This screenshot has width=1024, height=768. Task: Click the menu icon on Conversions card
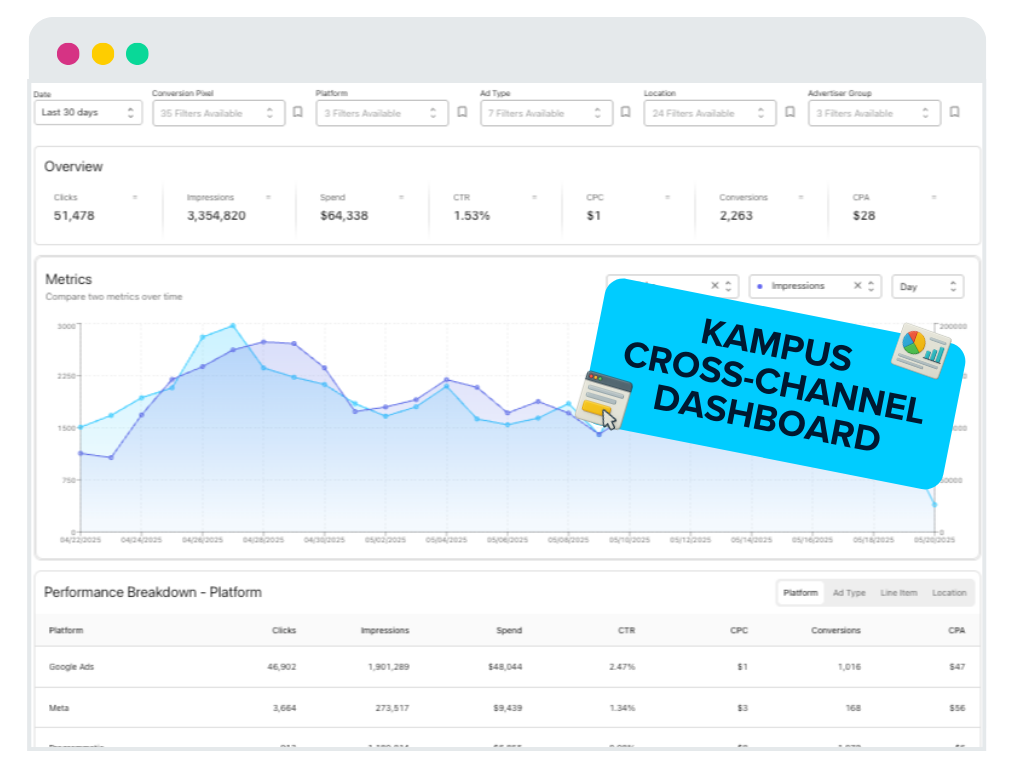[x=801, y=197]
